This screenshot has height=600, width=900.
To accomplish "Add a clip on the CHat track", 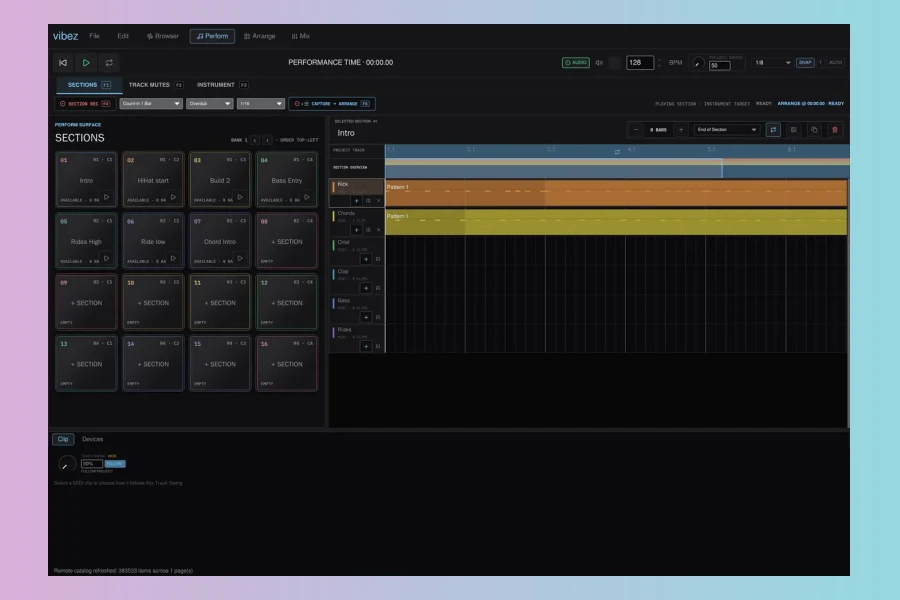I will 366,259.
